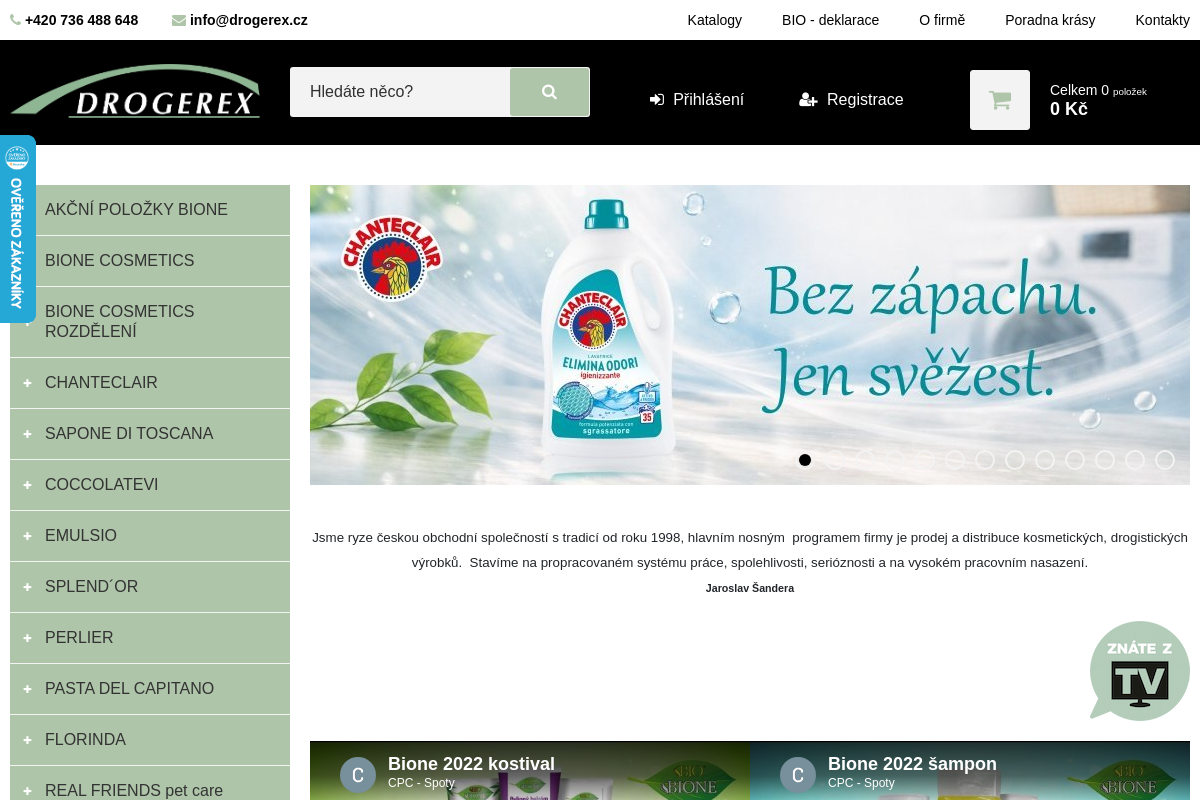Select the last carousel dot

tap(1165, 460)
